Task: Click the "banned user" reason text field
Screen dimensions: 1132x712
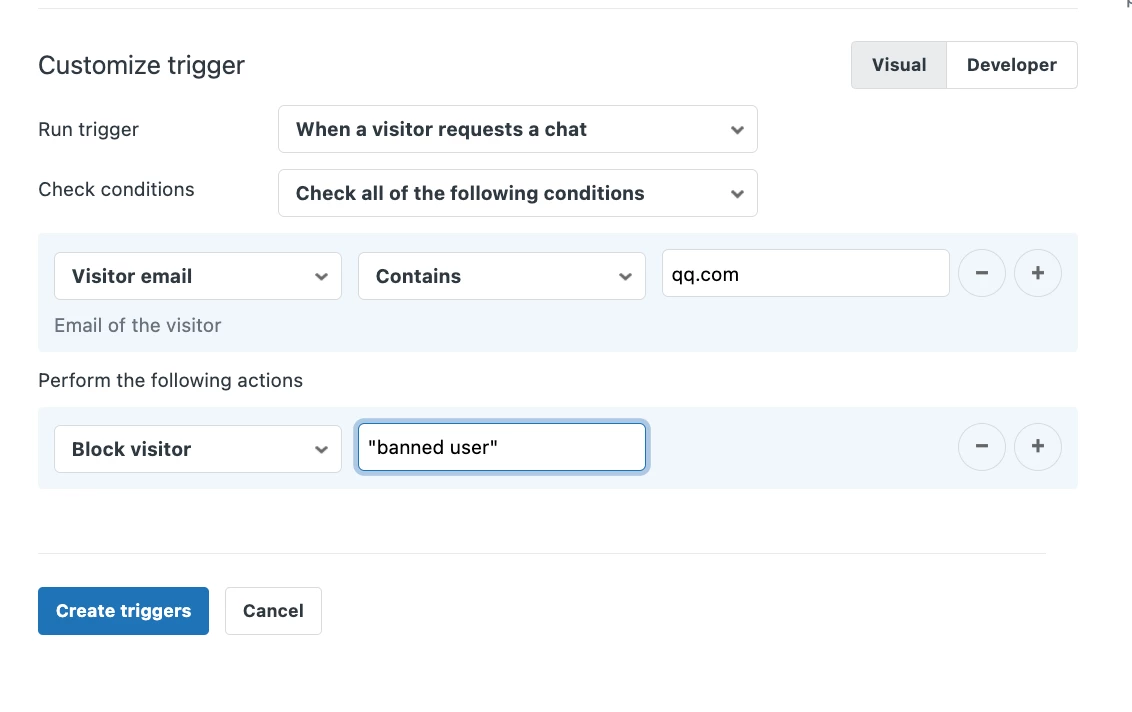Action: pos(501,448)
